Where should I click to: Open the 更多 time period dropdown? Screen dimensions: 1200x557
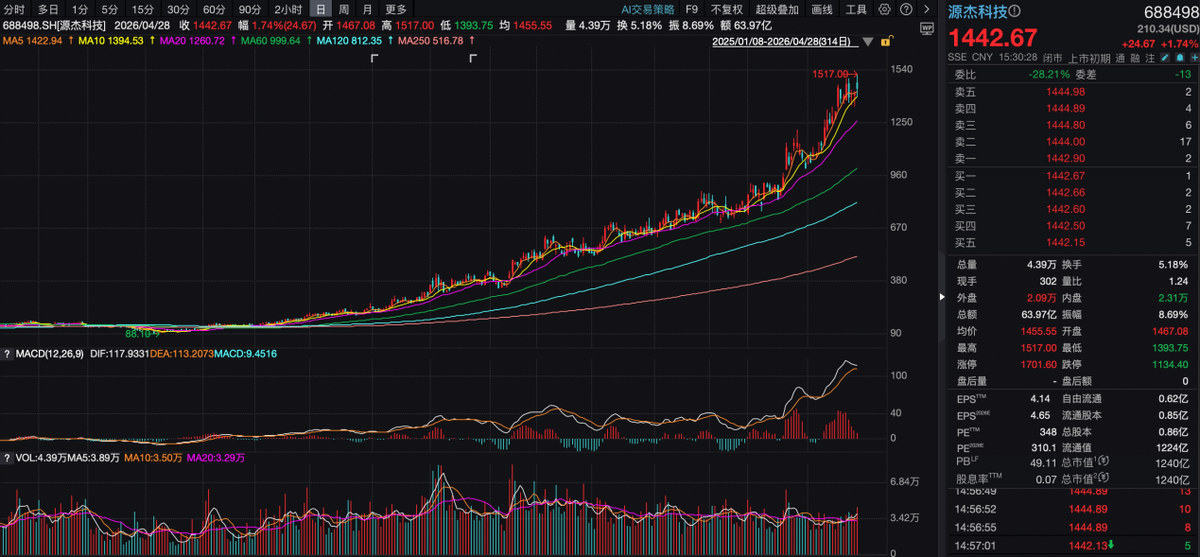(396, 9)
